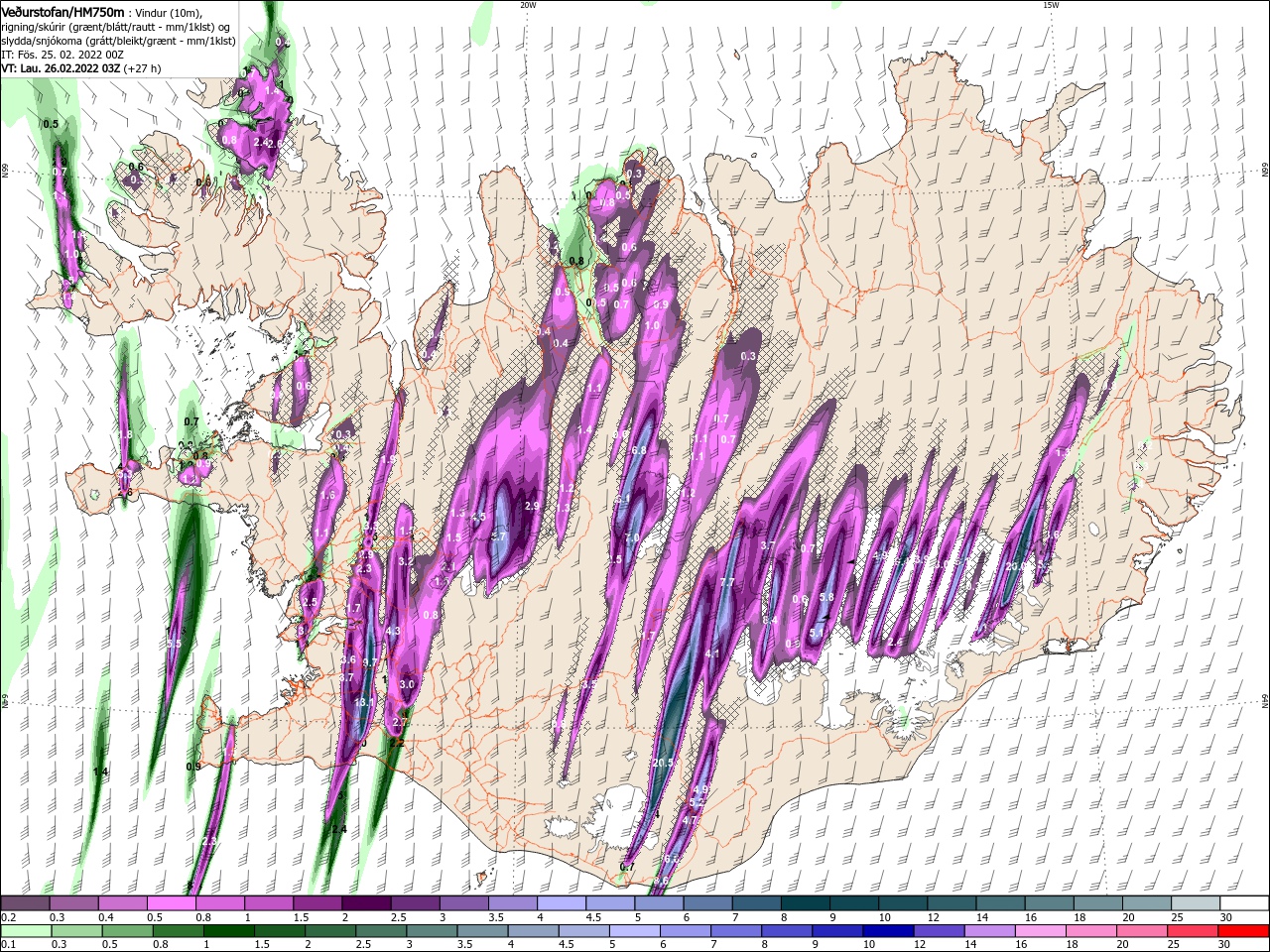1270x952 pixels.
Task: Click the pale green 0.1 rain swatch
Action: (26, 932)
